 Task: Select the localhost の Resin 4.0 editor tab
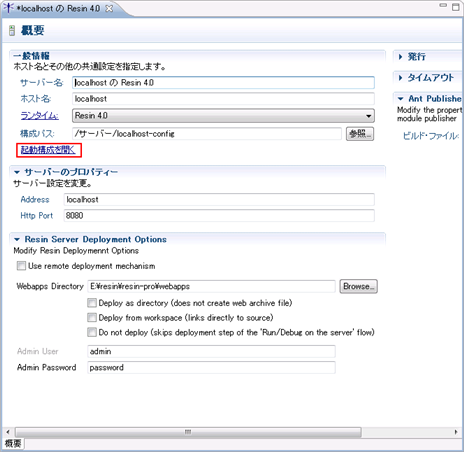(x=58, y=8)
